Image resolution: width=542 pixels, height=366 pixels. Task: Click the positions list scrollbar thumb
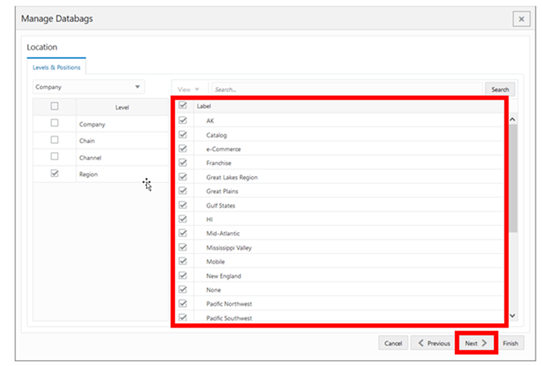tap(513, 178)
